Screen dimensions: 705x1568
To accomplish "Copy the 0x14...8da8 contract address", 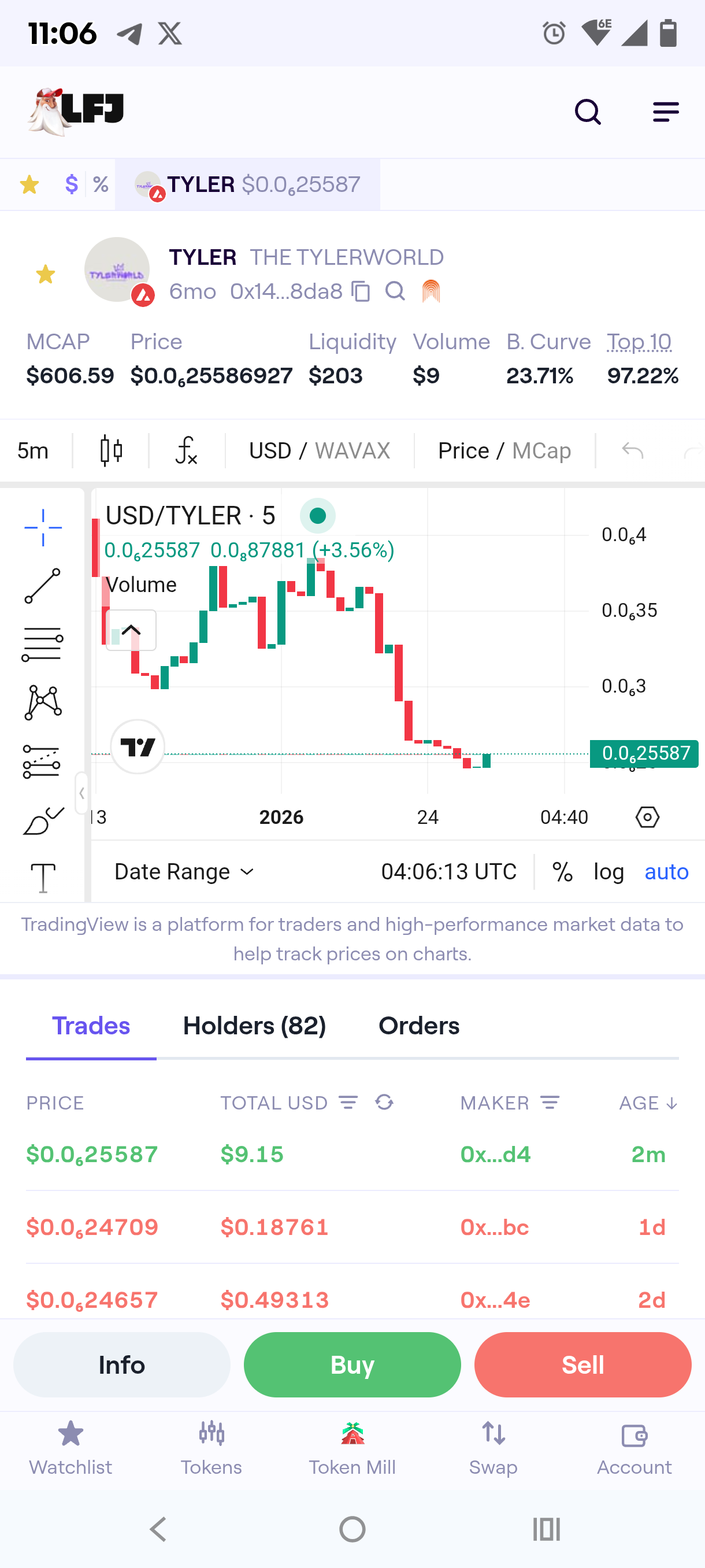I will [361, 291].
